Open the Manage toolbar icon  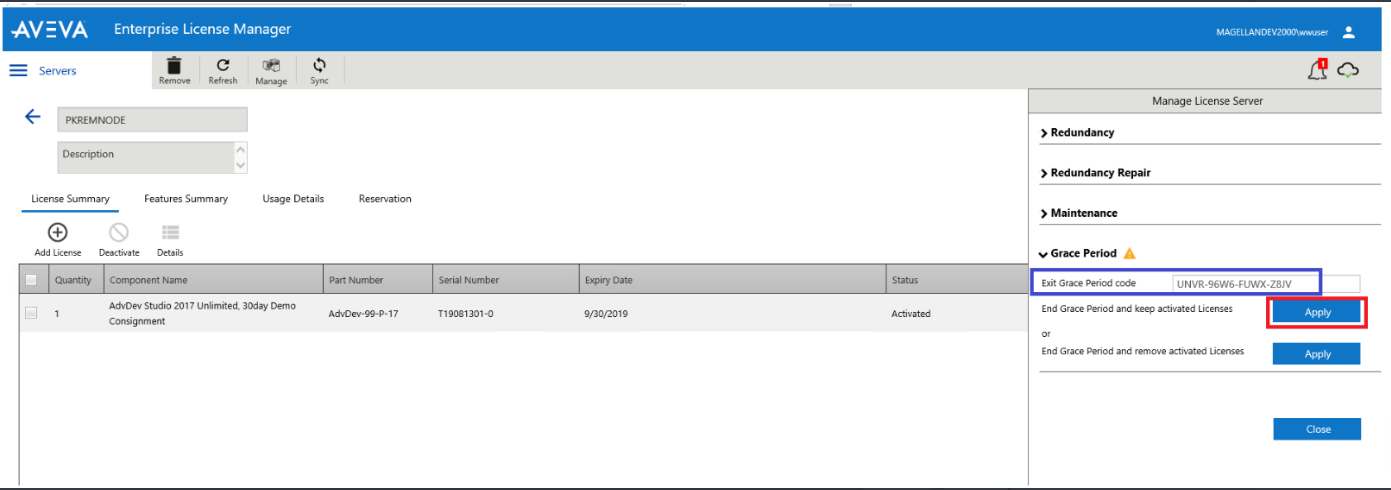click(x=271, y=65)
